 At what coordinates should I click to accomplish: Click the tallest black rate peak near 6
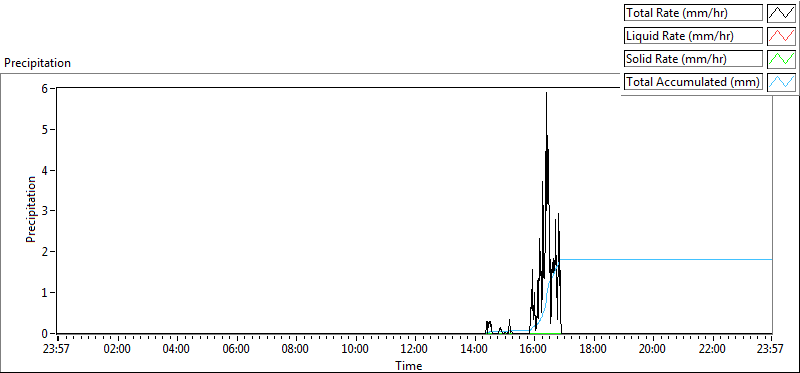546,122
